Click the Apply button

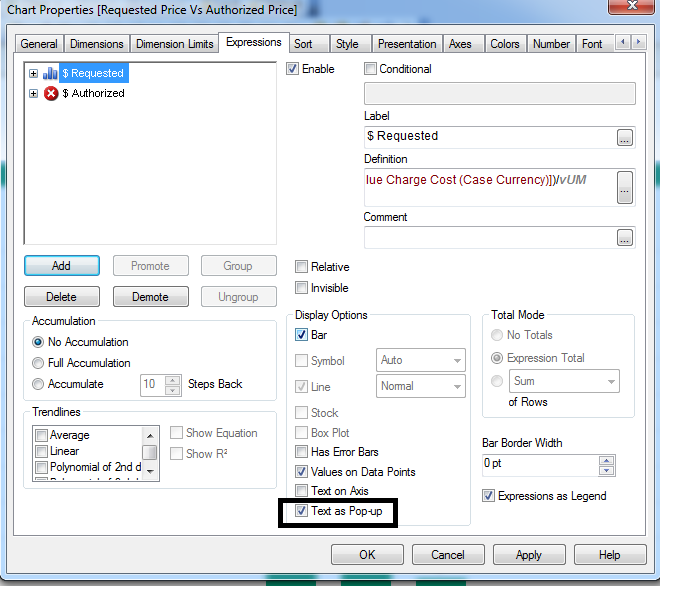(529, 555)
